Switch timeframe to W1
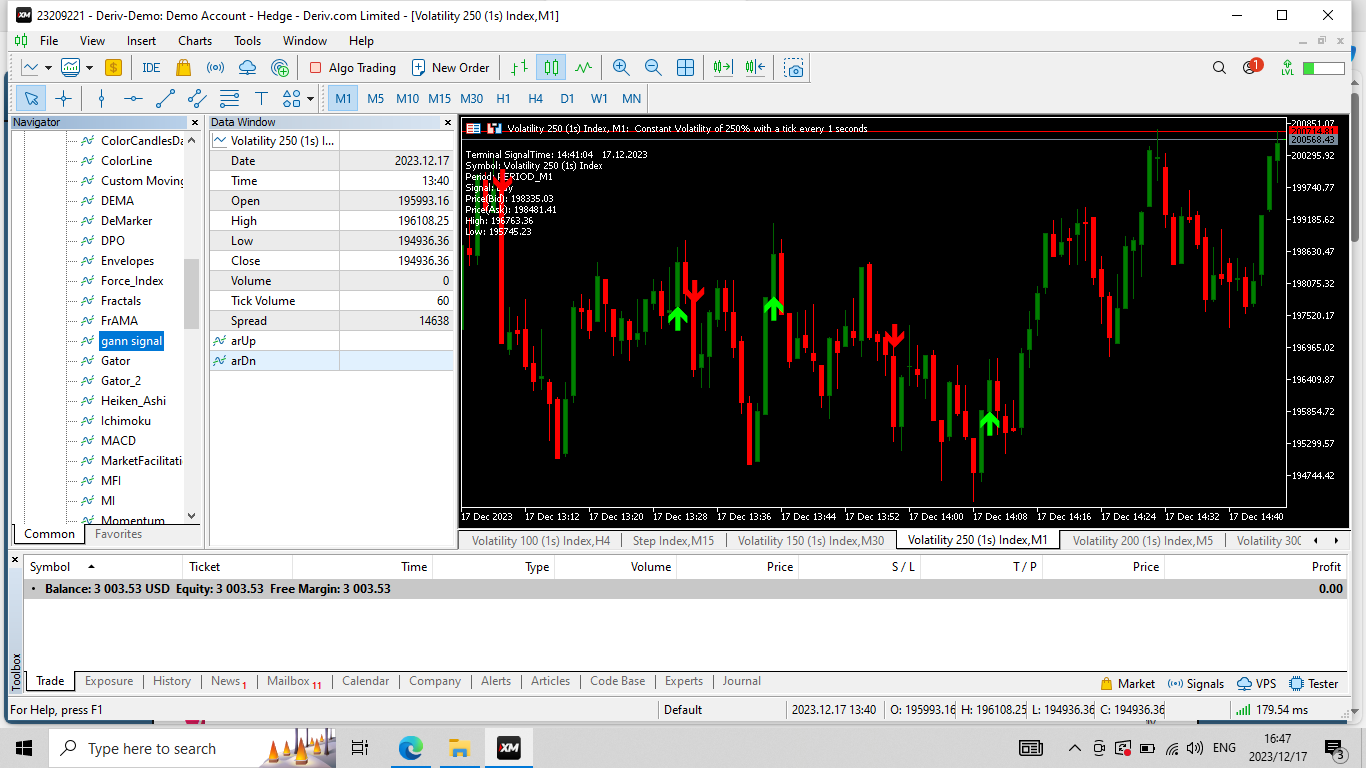Viewport: 1366px width, 768px height. point(599,98)
